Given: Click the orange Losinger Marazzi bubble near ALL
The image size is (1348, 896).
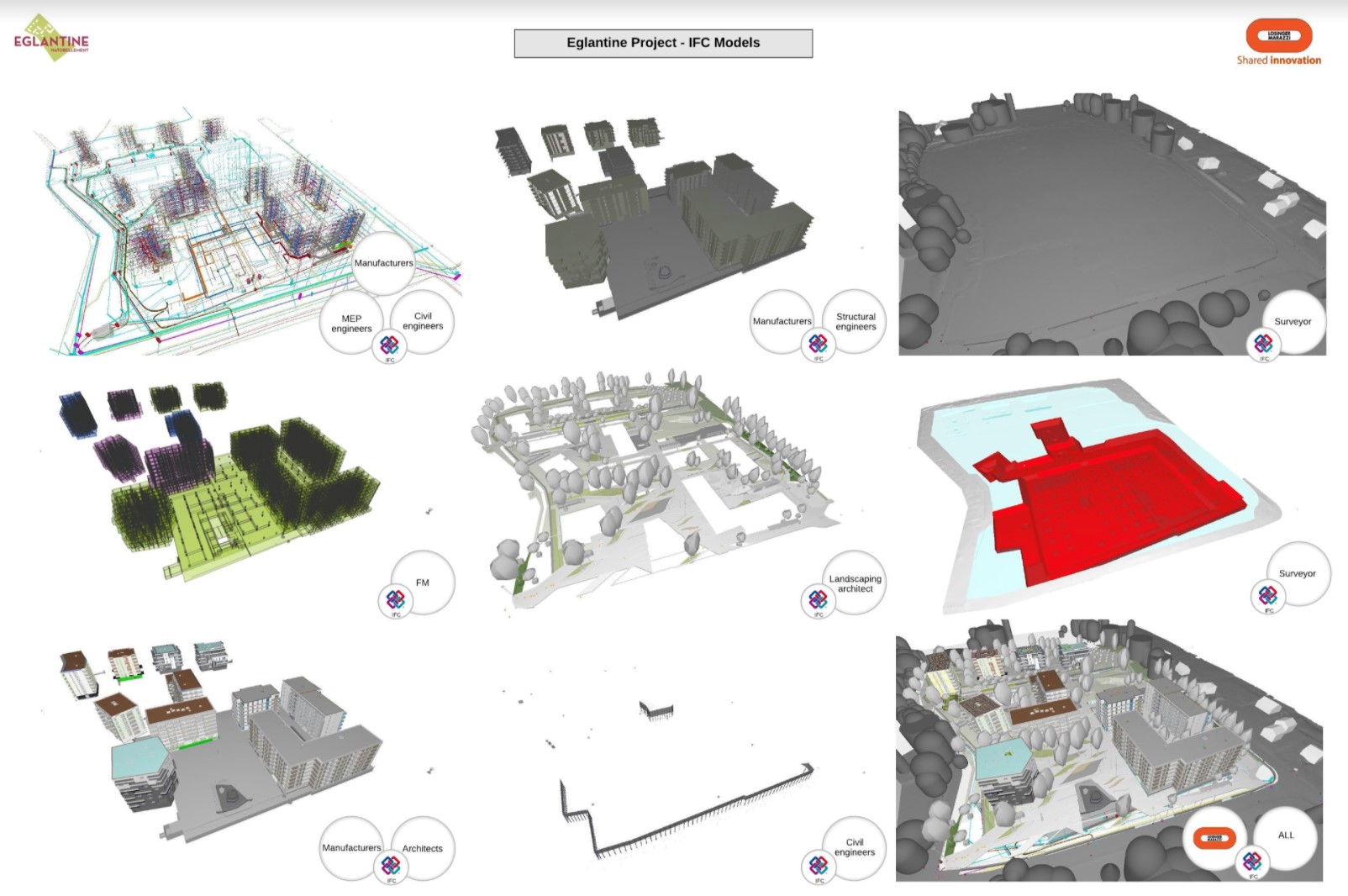Looking at the screenshot, I should tap(1214, 838).
